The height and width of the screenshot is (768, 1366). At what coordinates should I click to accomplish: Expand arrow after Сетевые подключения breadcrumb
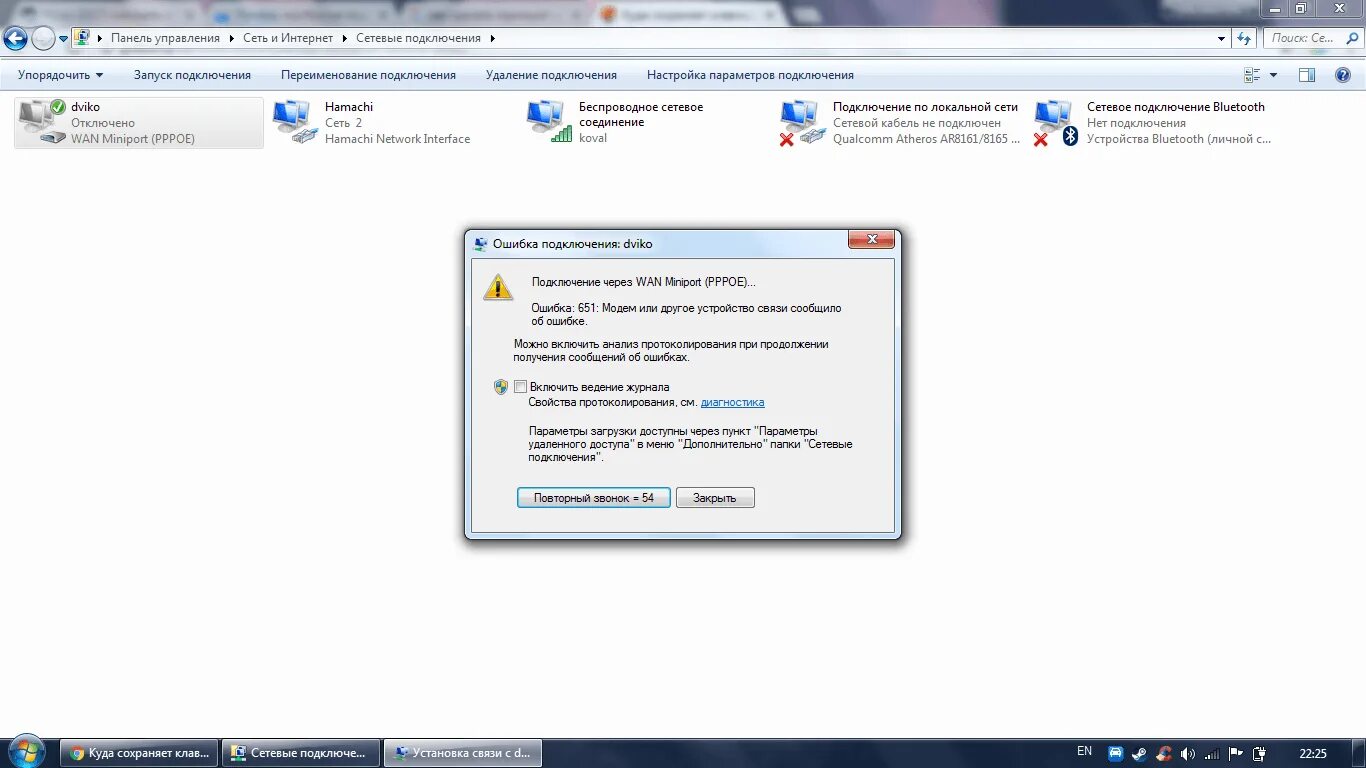[493, 38]
